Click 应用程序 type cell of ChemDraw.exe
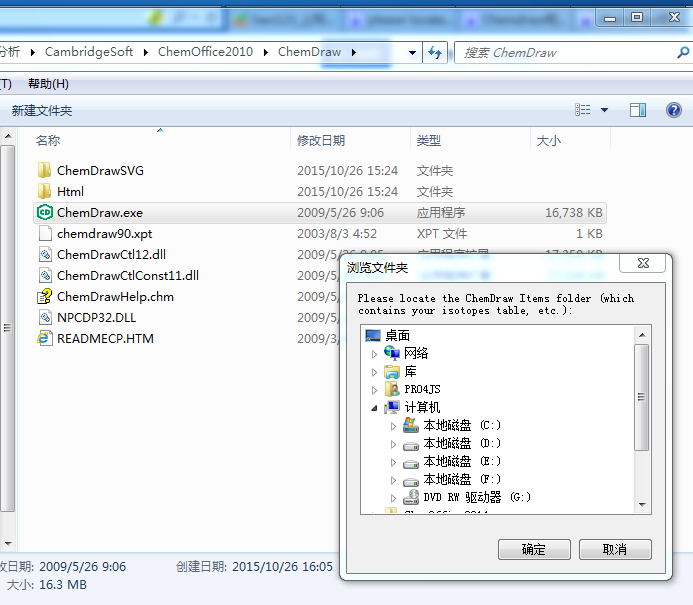 pyautogui.click(x=441, y=213)
